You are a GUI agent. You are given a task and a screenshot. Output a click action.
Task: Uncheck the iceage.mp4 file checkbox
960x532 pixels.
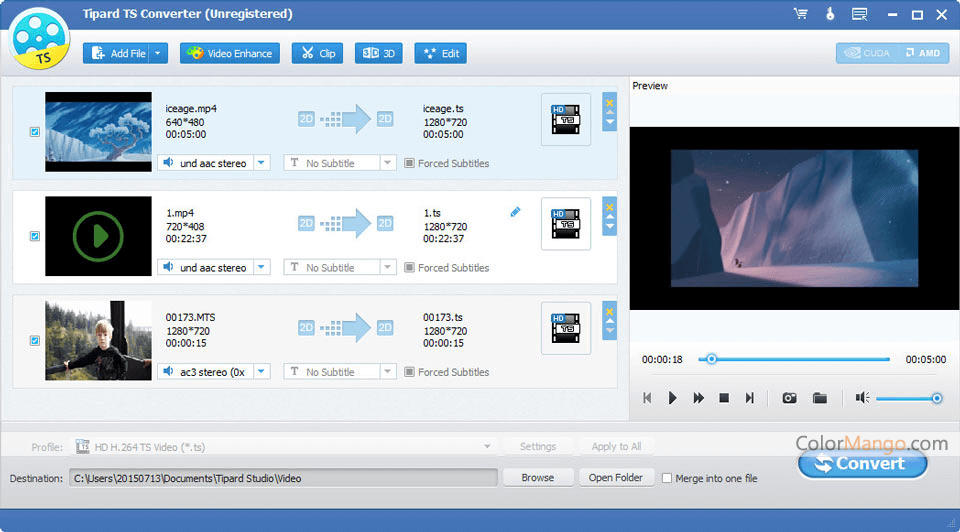tap(35, 132)
